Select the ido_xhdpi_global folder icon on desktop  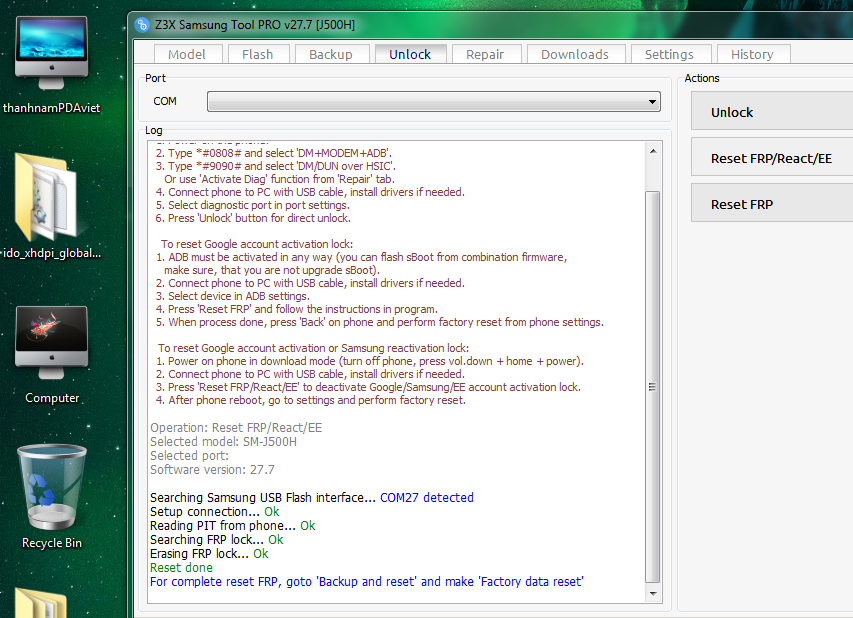point(52,206)
